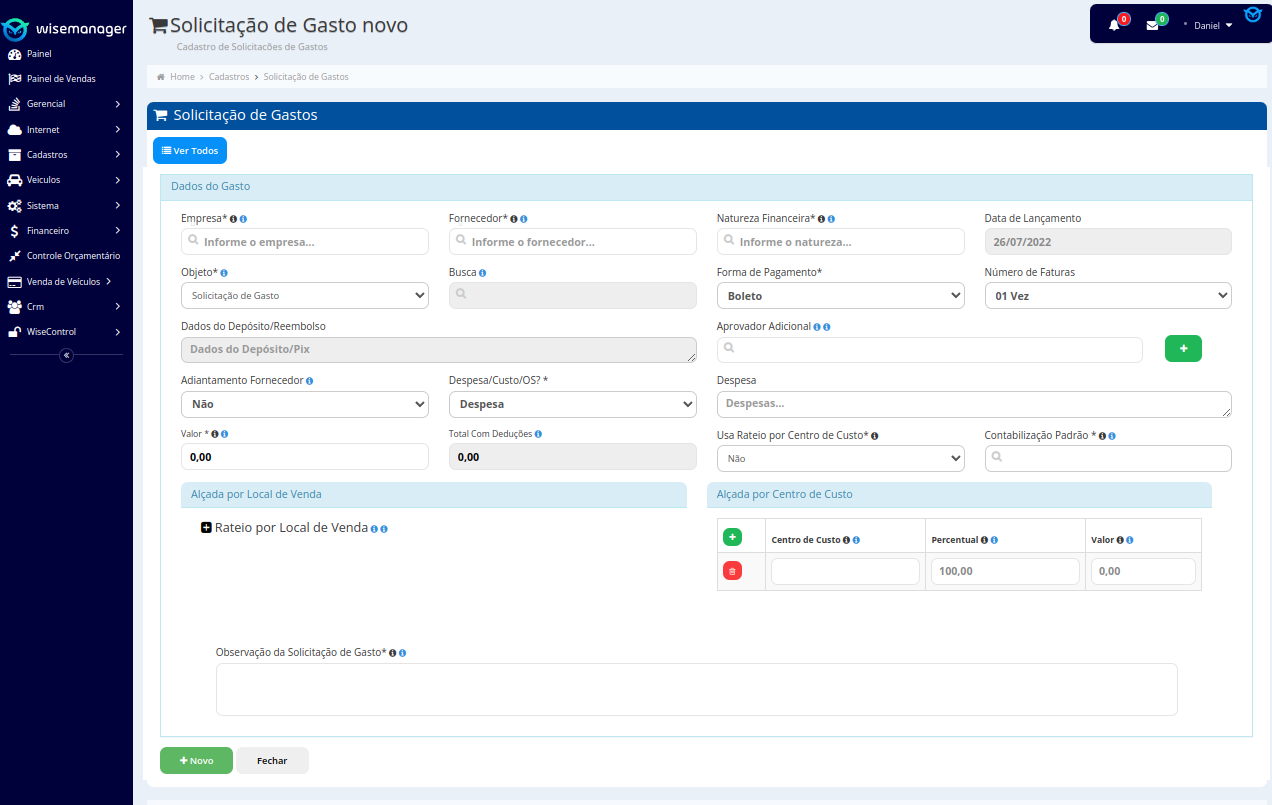Screen dimensions: 1272x805
Task: Expand Rateio por Local de Venda
Action: (207, 528)
